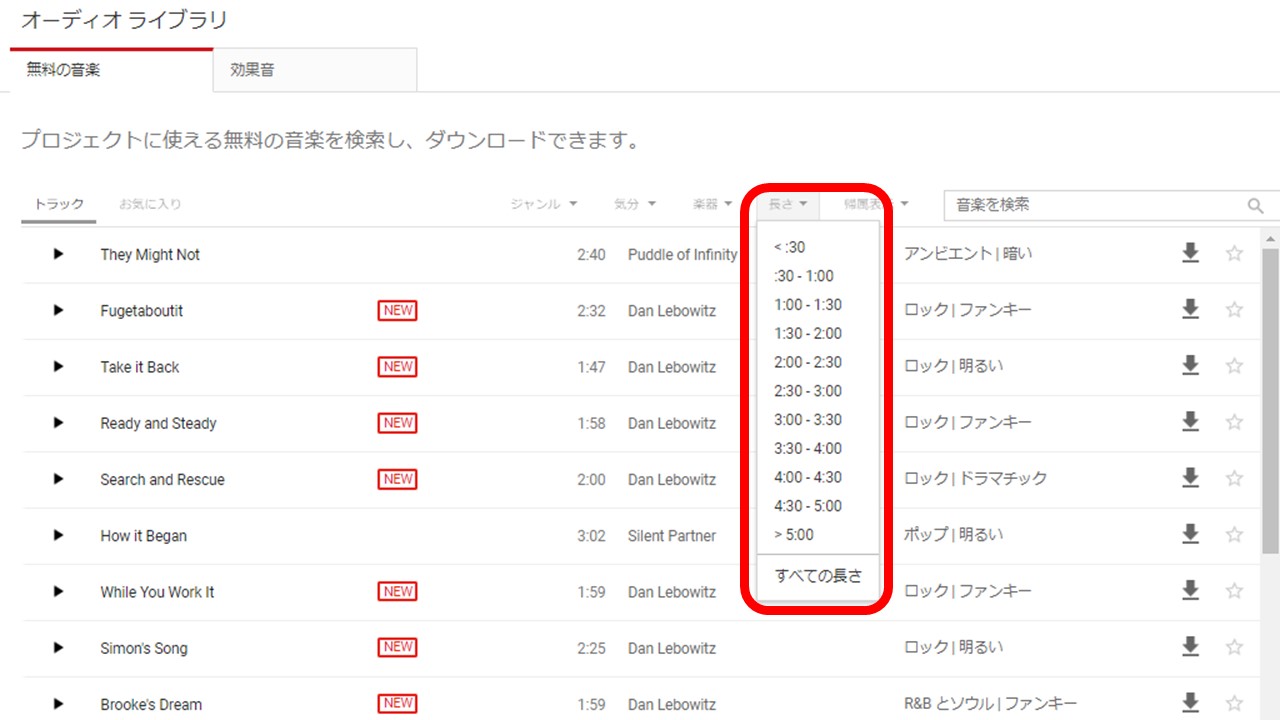Play the track Take it Back
The image size is (1280, 720).
click(58, 366)
